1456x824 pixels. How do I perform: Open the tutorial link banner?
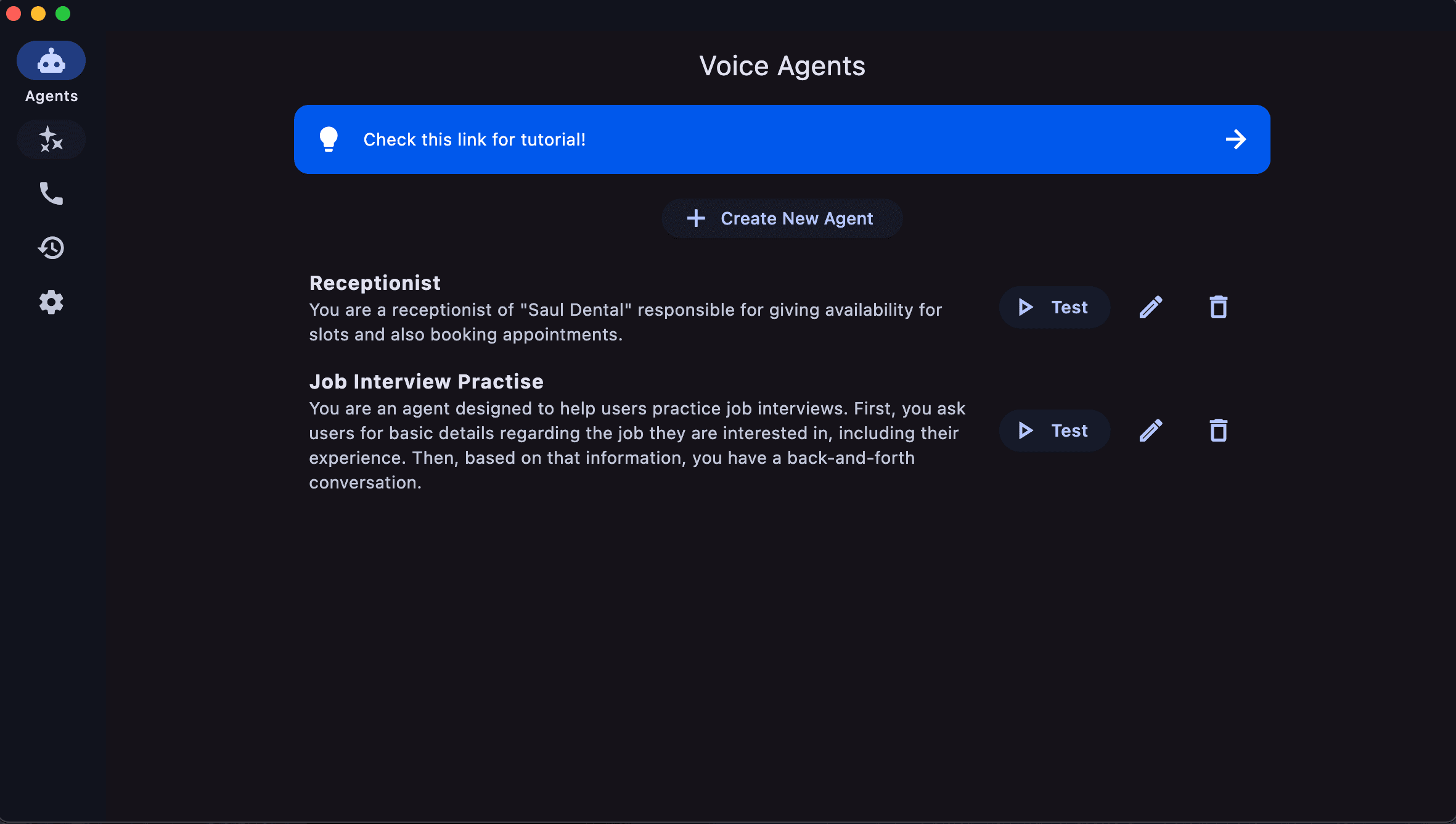pyautogui.click(x=782, y=139)
